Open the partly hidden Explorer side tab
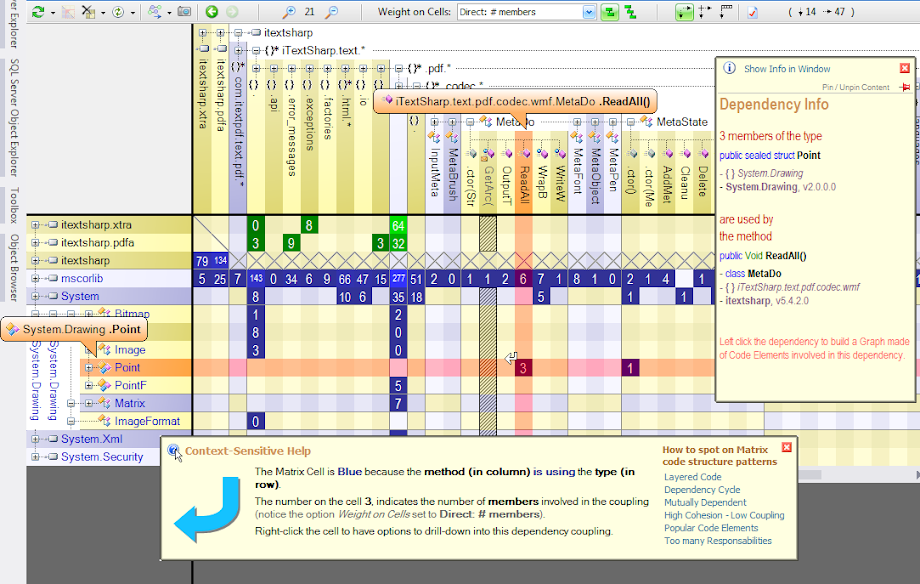This screenshot has height=584, width=920. [13, 23]
